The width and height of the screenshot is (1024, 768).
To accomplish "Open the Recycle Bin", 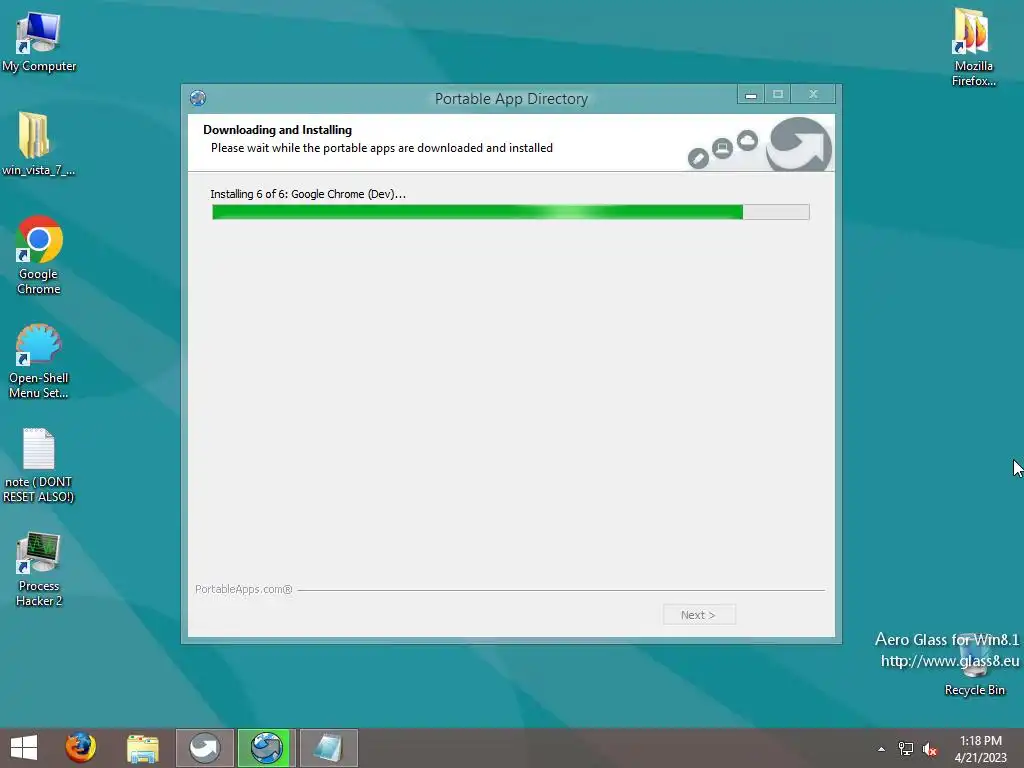I will pos(974,666).
